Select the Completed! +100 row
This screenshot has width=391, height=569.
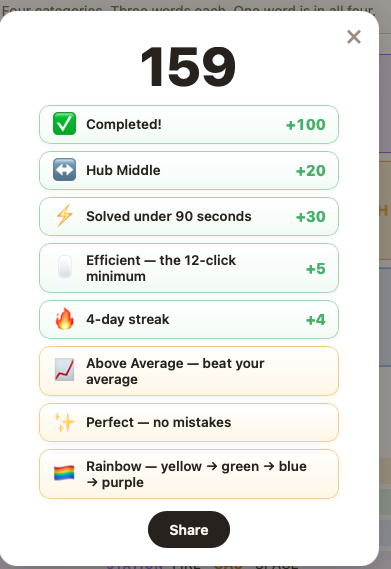[x=189, y=124]
